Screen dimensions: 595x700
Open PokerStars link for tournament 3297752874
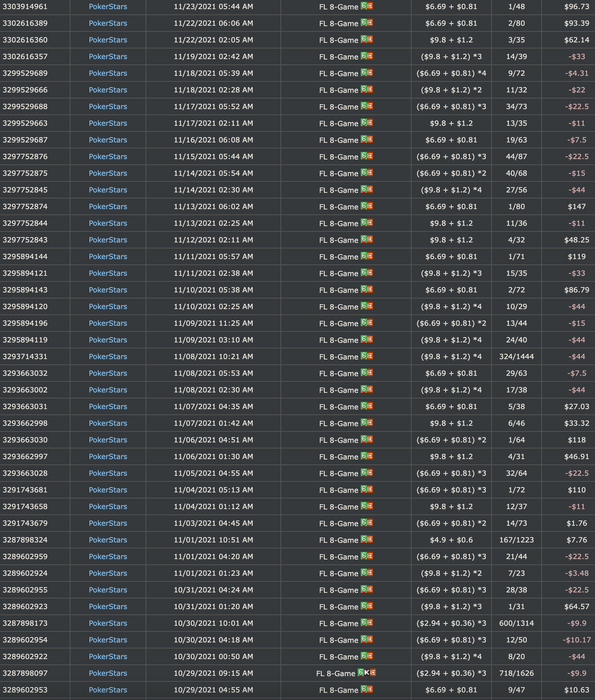coord(108,207)
